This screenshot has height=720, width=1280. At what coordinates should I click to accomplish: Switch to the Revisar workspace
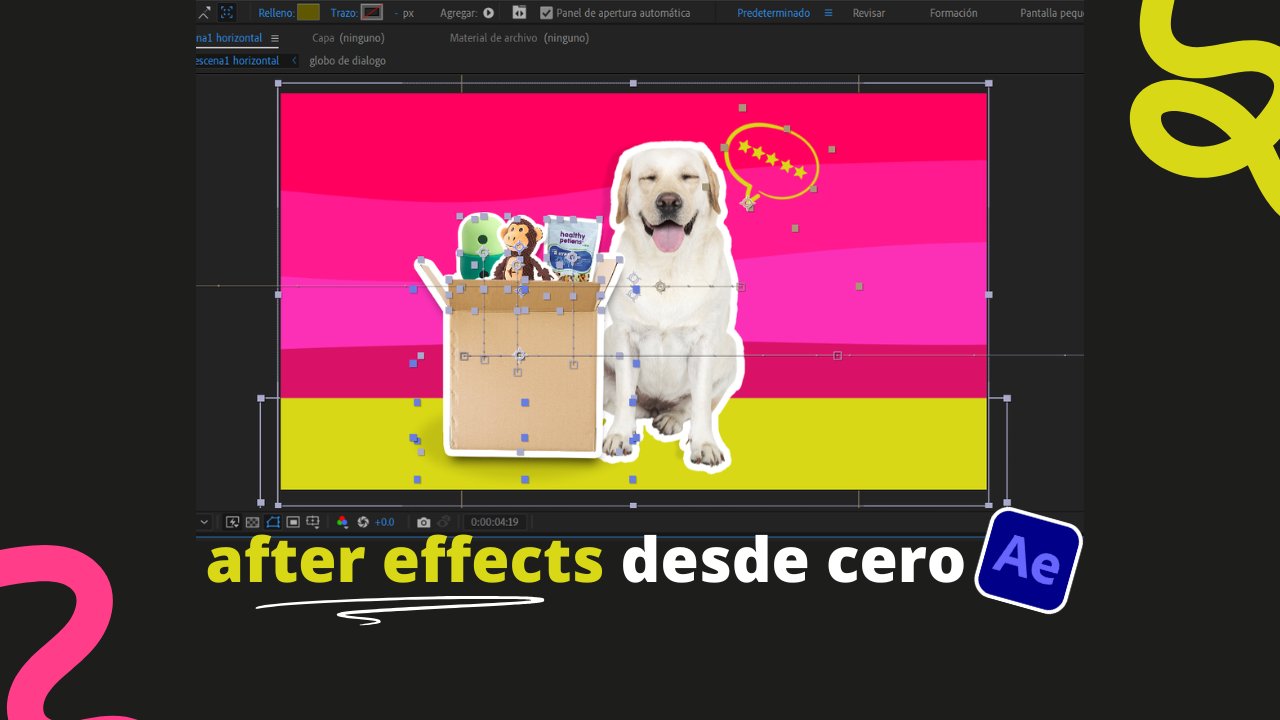[868, 13]
